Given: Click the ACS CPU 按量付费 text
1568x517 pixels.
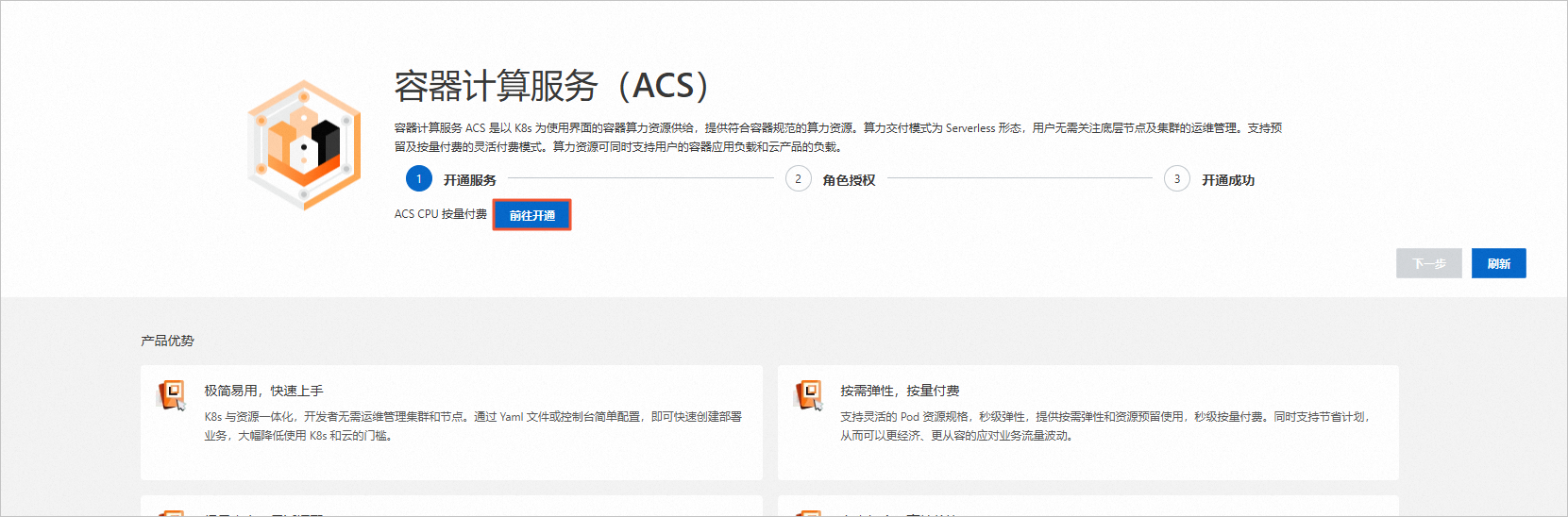Looking at the screenshot, I should (x=441, y=214).
